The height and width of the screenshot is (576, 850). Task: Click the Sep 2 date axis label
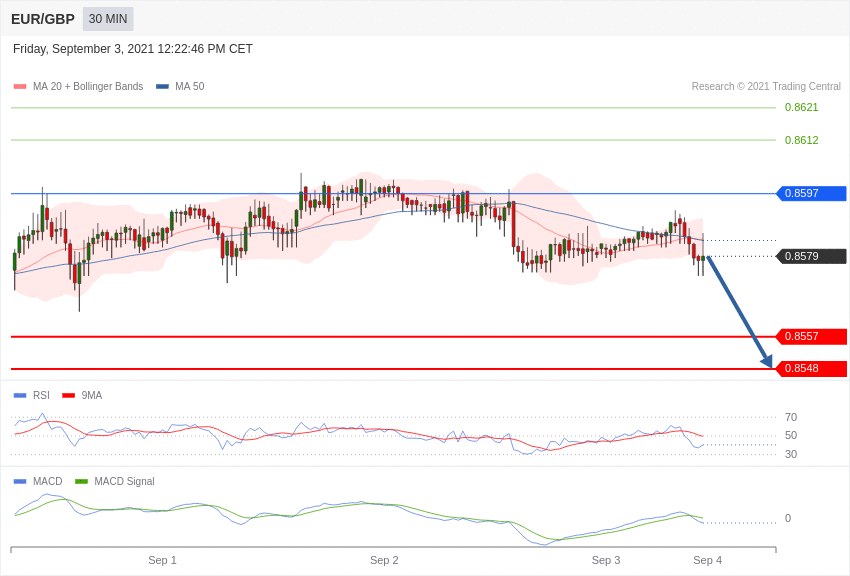[x=384, y=560]
